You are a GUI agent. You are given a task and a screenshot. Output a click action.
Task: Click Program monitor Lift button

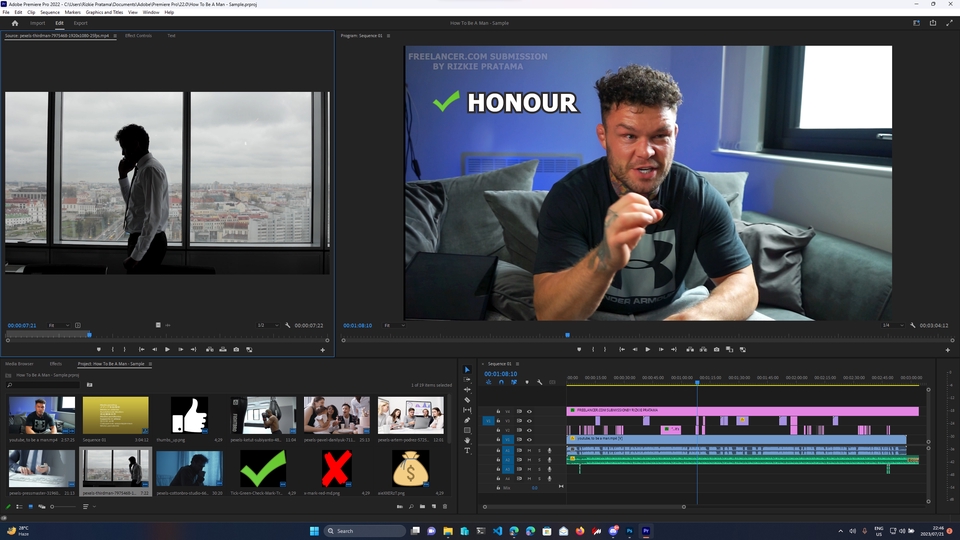tap(690, 350)
